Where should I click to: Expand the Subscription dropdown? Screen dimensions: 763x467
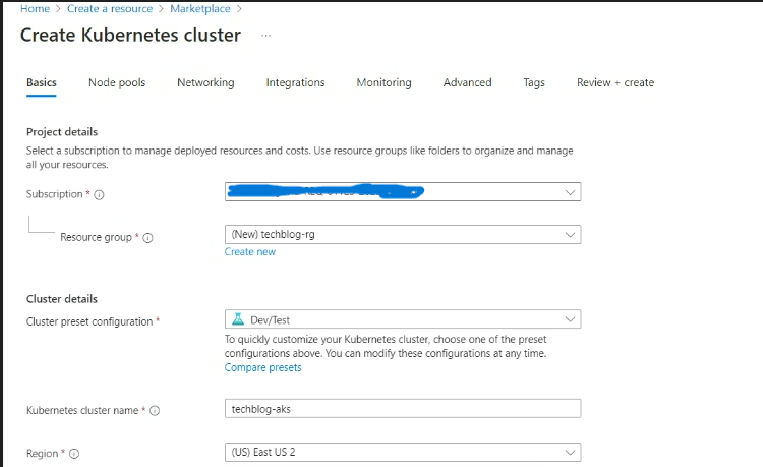tap(570, 192)
